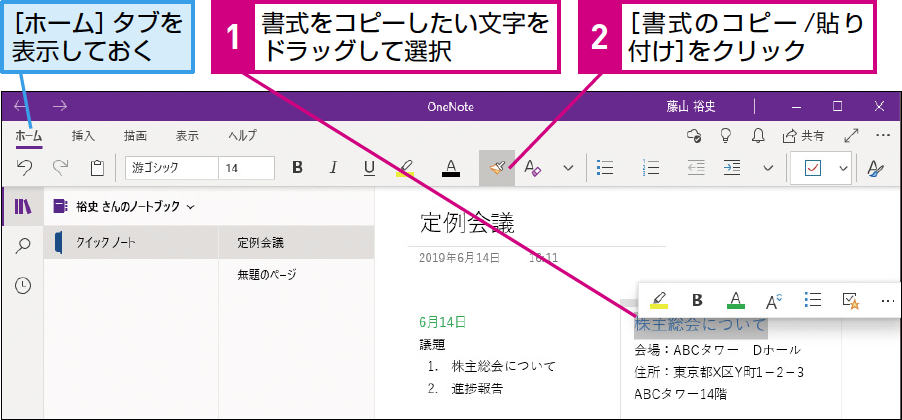Open the 表示 tab
902x420 pixels.
tap(187, 136)
